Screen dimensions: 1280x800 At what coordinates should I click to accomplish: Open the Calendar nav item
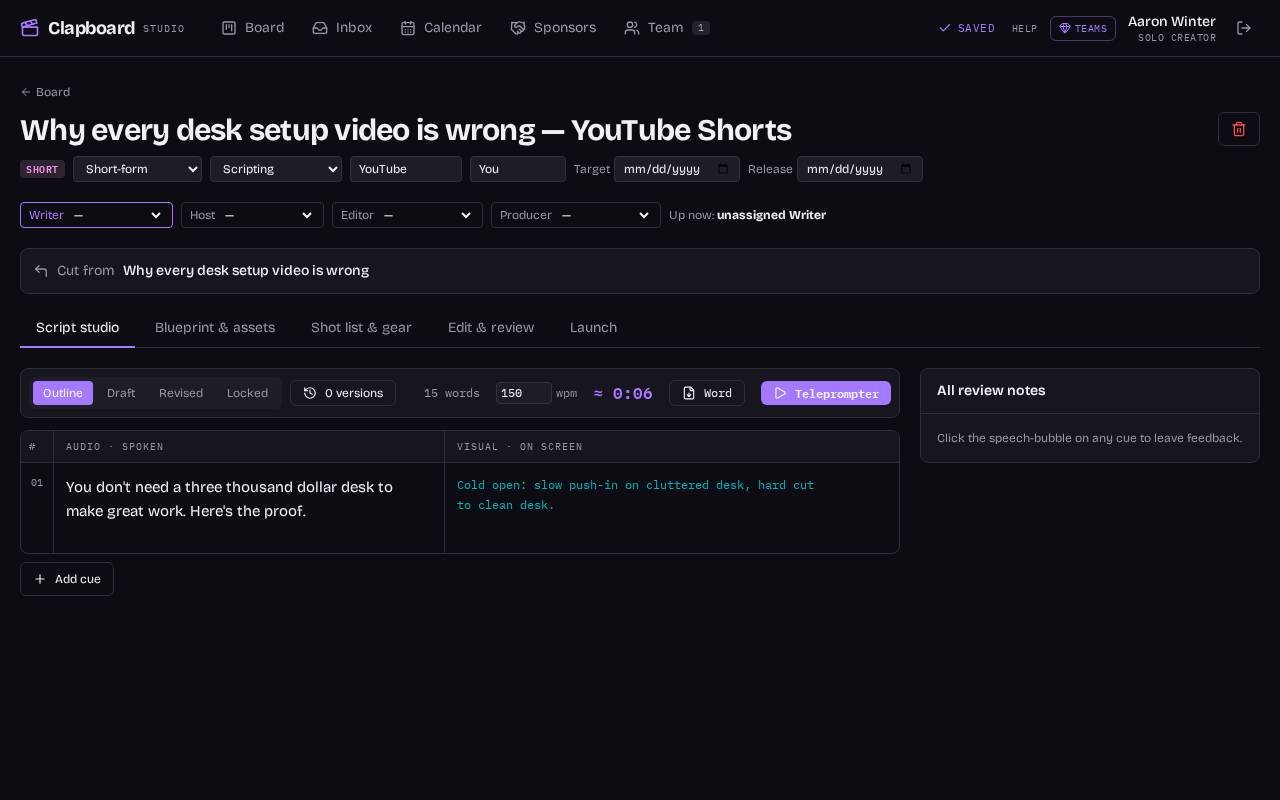(x=441, y=28)
